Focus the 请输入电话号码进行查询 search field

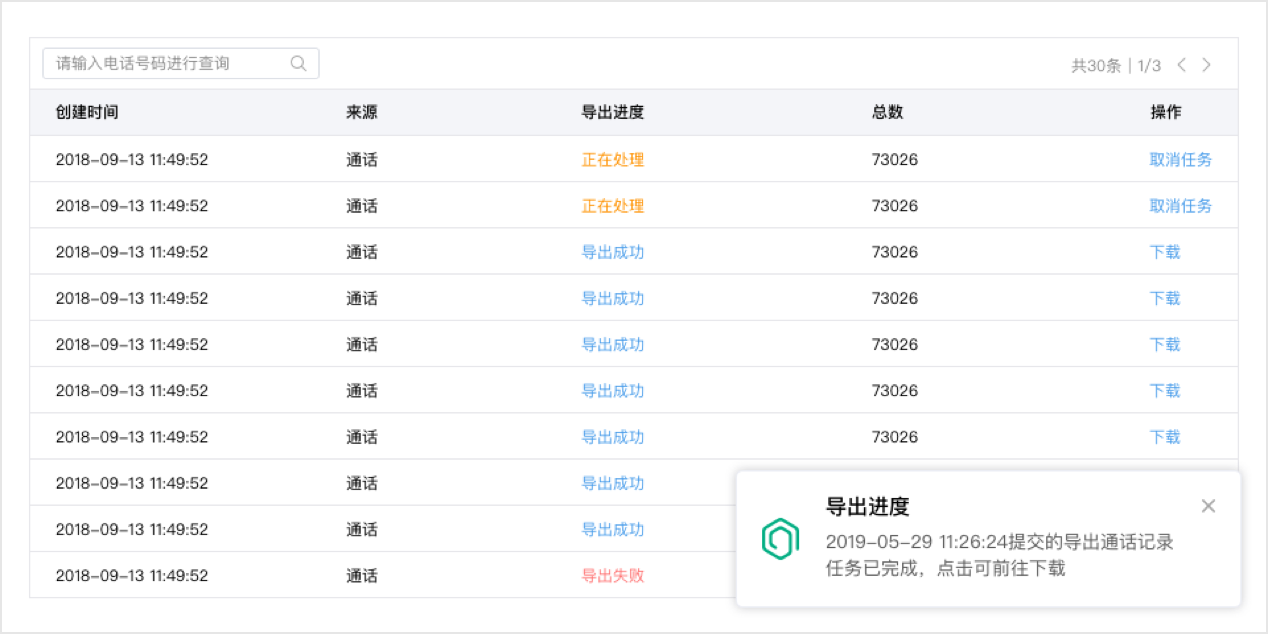(x=181, y=63)
